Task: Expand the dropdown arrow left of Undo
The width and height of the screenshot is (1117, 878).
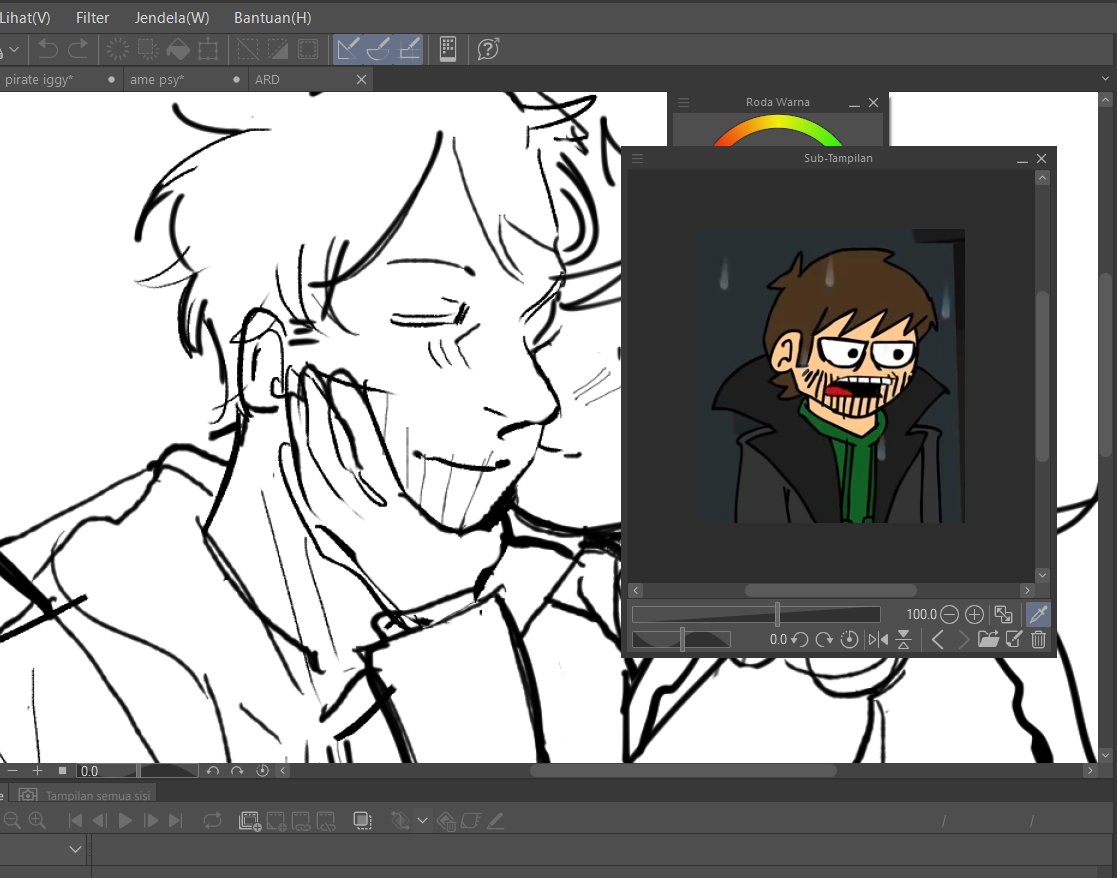Action: click(x=14, y=49)
